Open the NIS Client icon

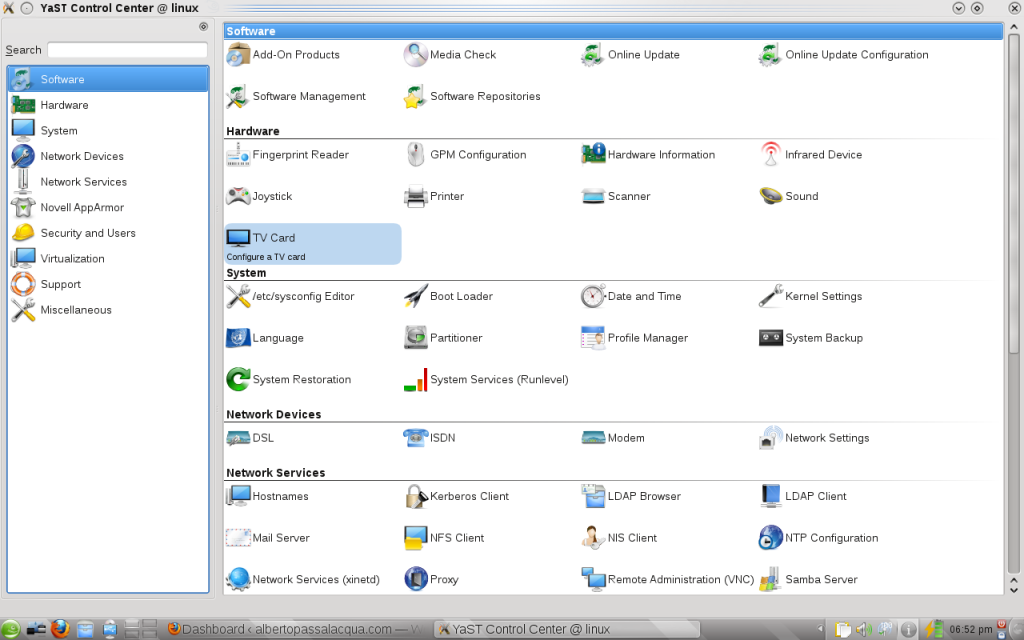593,538
